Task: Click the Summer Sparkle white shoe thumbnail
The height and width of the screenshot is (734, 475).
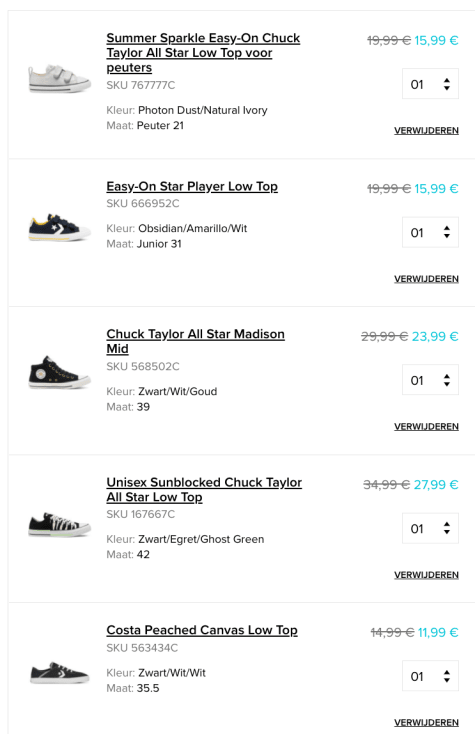Action: coord(59,79)
